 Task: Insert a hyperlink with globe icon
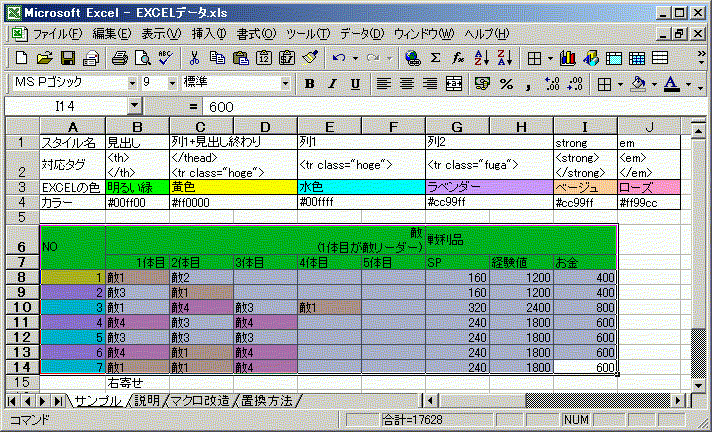412,58
